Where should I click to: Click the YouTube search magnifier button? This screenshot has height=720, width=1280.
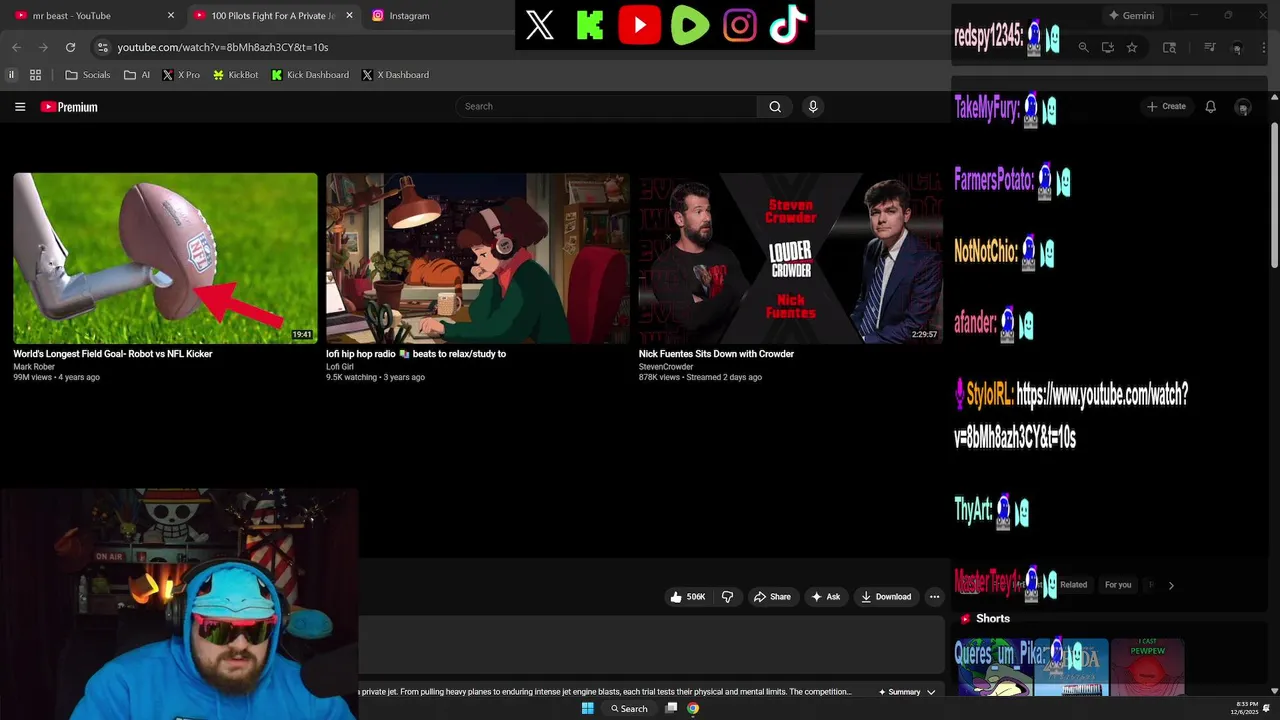(x=775, y=106)
